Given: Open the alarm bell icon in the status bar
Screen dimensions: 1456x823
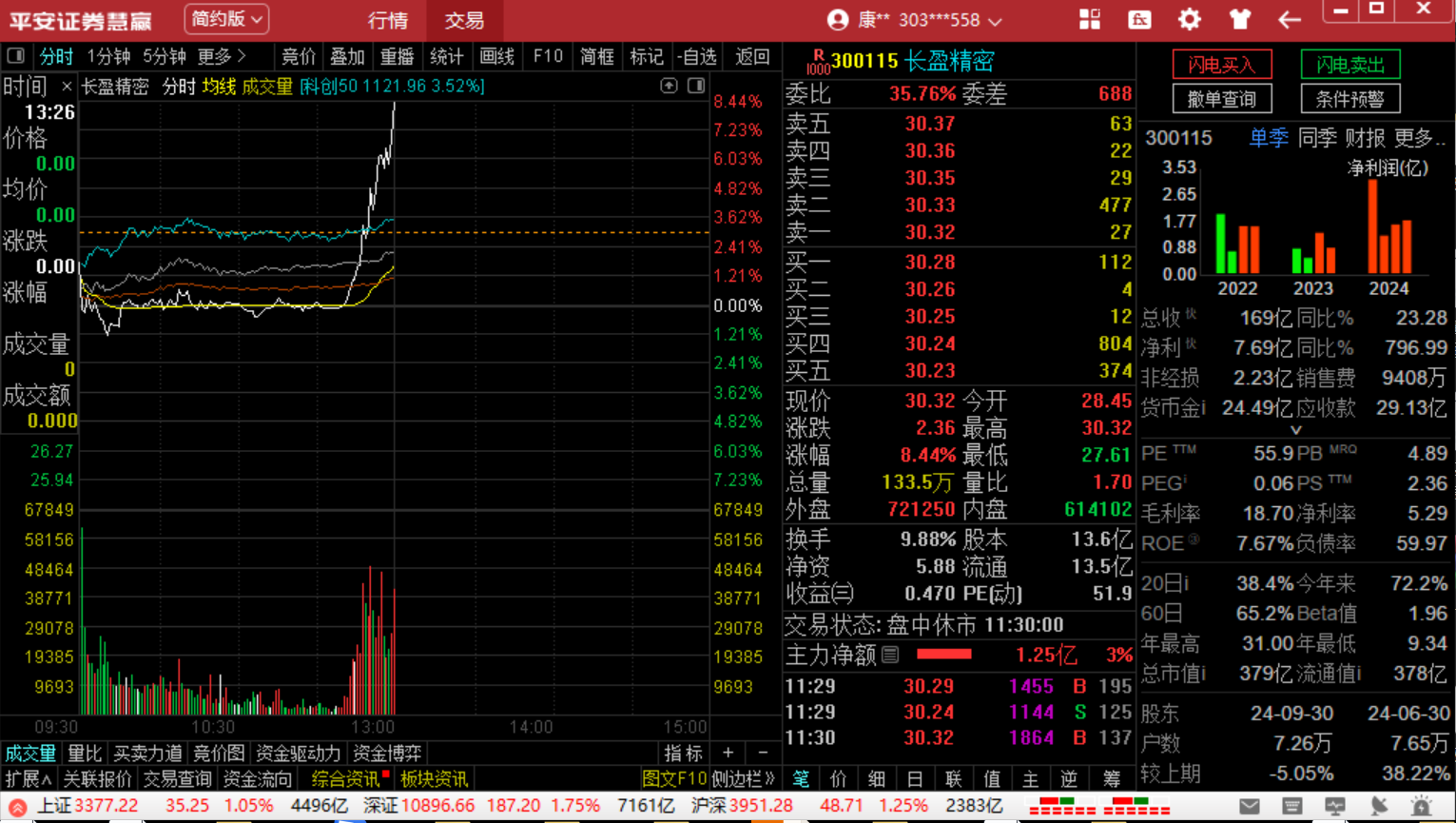Looking at the screenshot, I should (x=1421, y=807).
